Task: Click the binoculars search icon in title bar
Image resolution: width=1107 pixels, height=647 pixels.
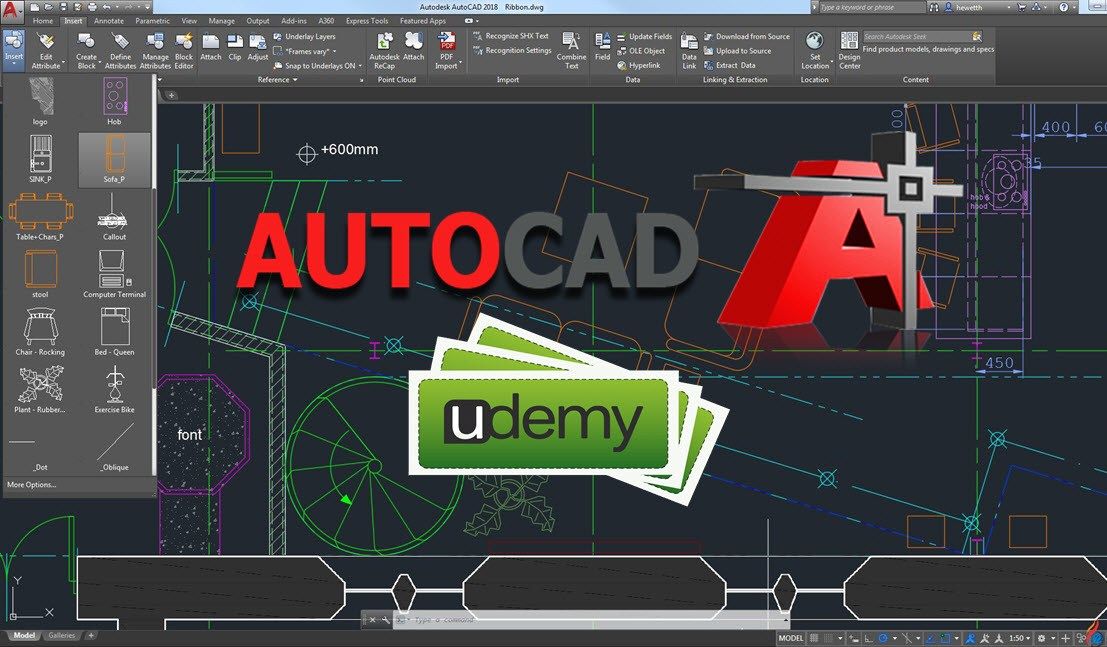Action: click(x=935, y=7)
